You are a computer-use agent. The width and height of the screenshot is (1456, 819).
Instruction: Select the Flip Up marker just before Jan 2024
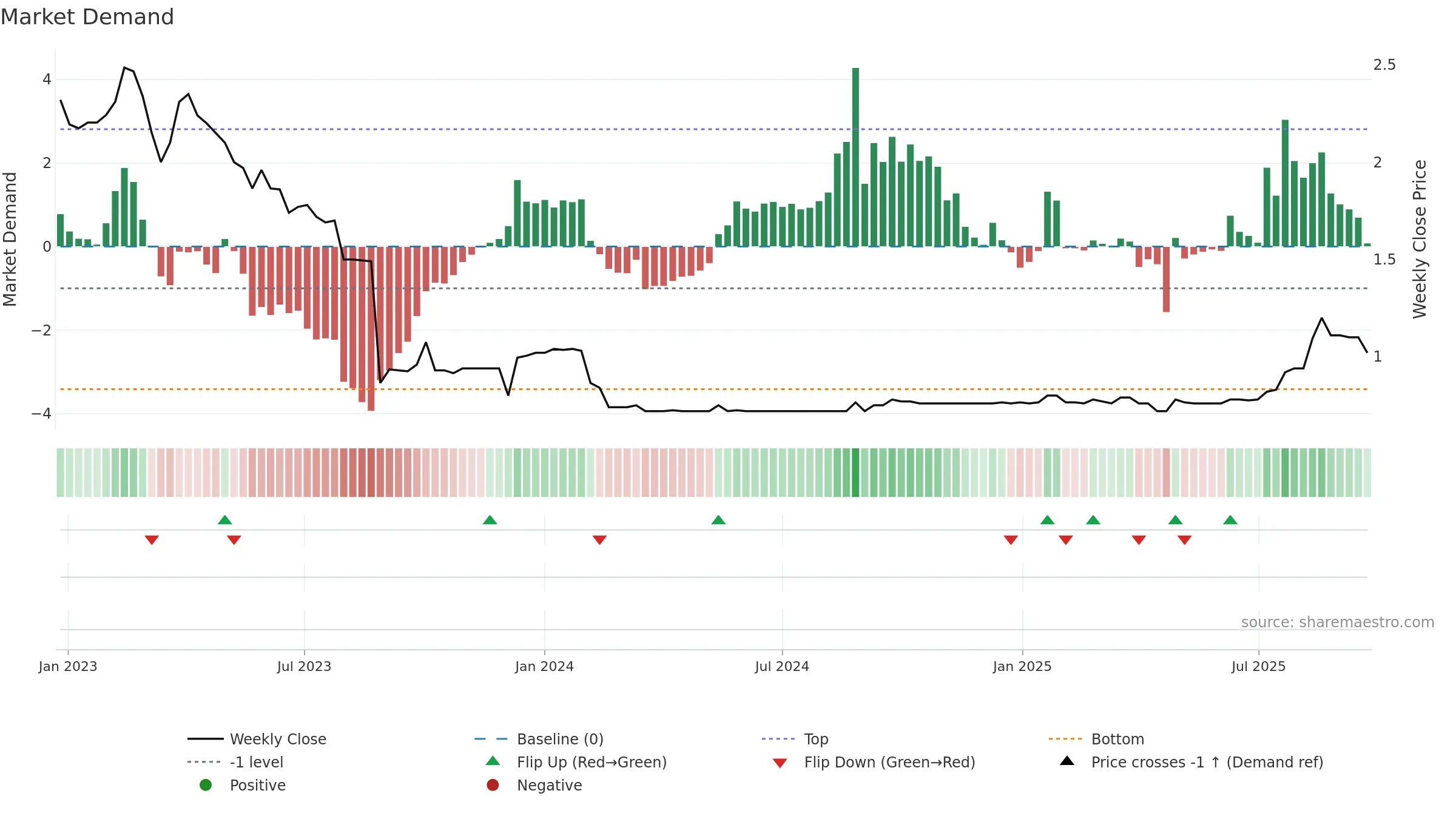click(490, 520)
